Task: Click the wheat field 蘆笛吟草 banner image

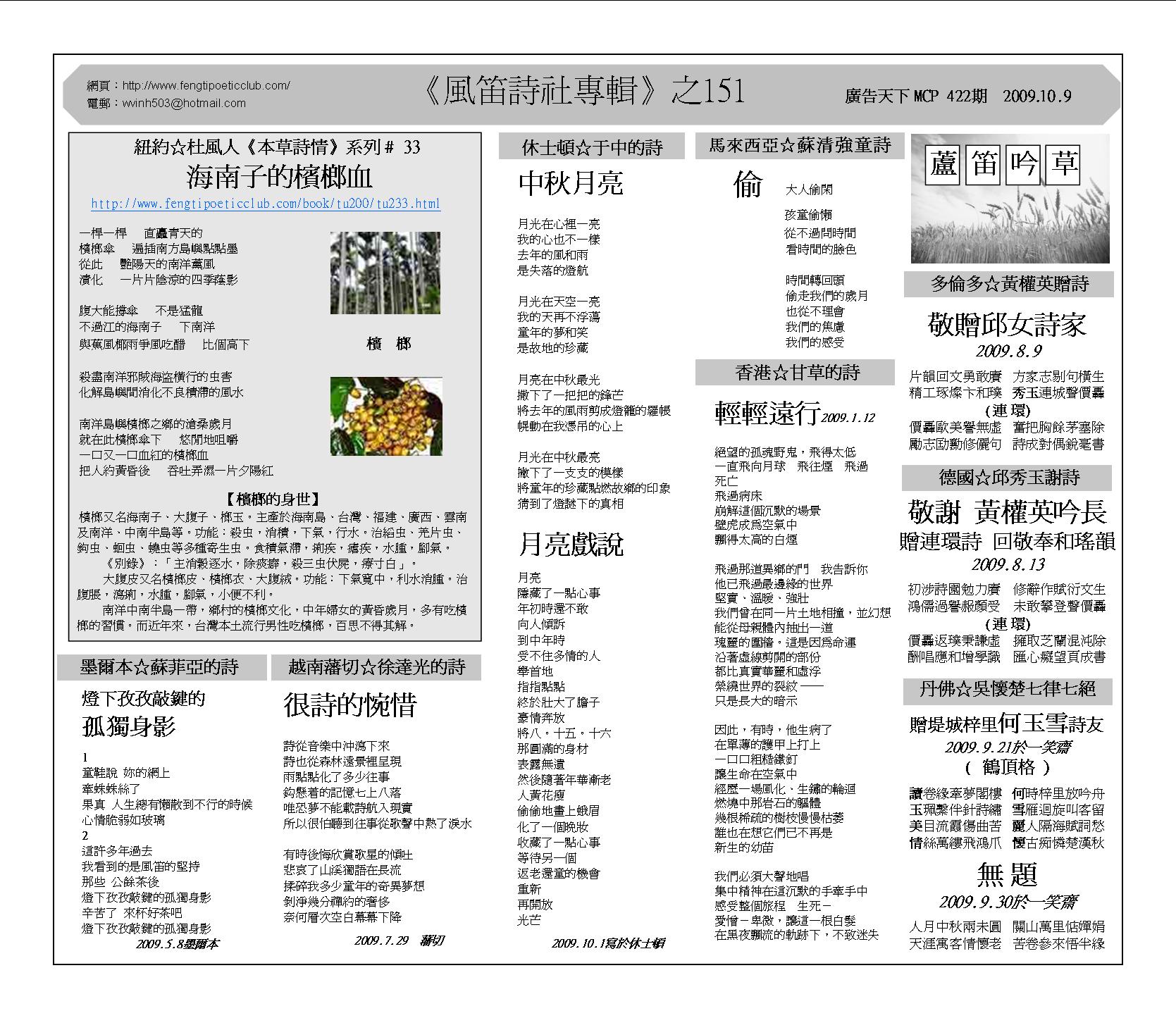Action: tap(1010, 199)
